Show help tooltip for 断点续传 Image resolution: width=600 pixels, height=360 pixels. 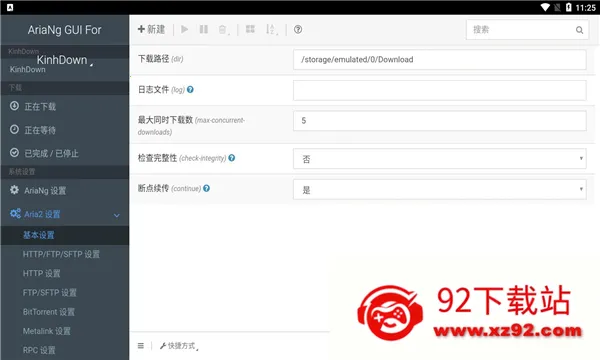(206, 188)
